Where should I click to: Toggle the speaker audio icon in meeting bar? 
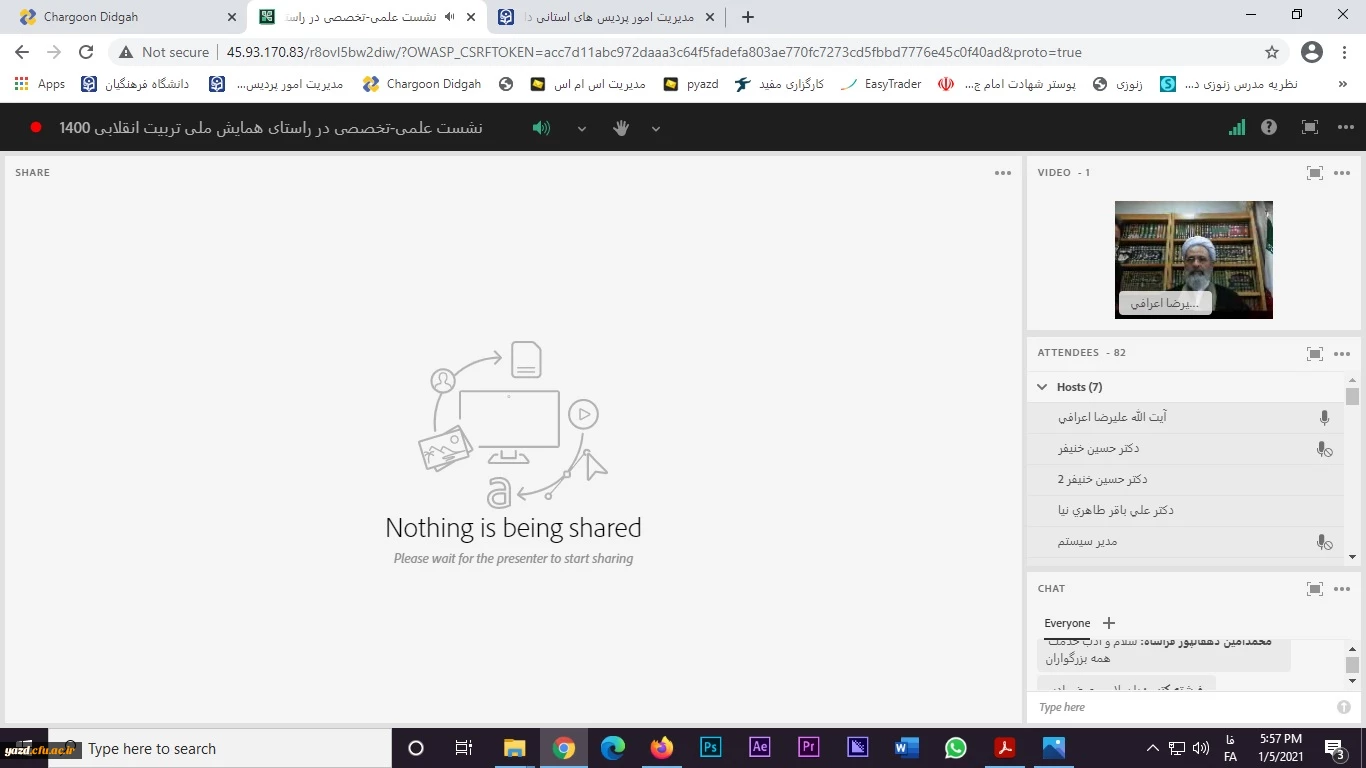[x=541, y=128]
